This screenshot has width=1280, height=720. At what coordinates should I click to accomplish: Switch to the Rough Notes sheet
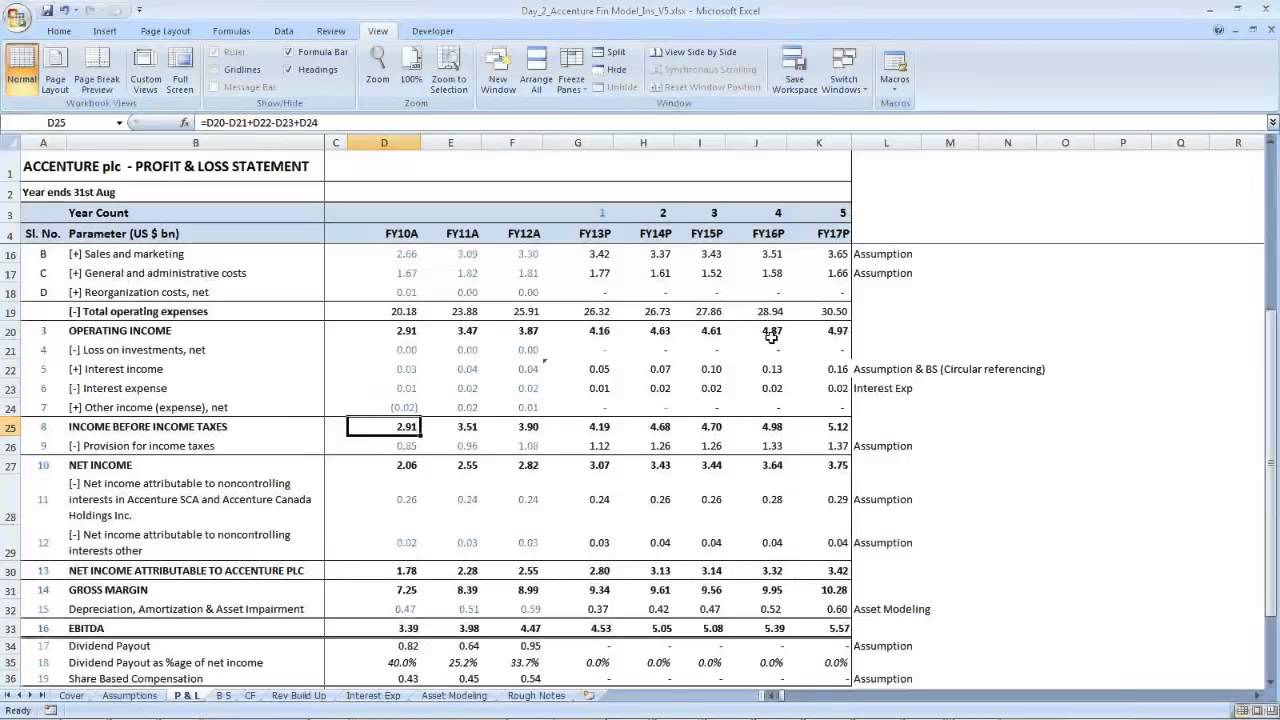tap(536, 695)
